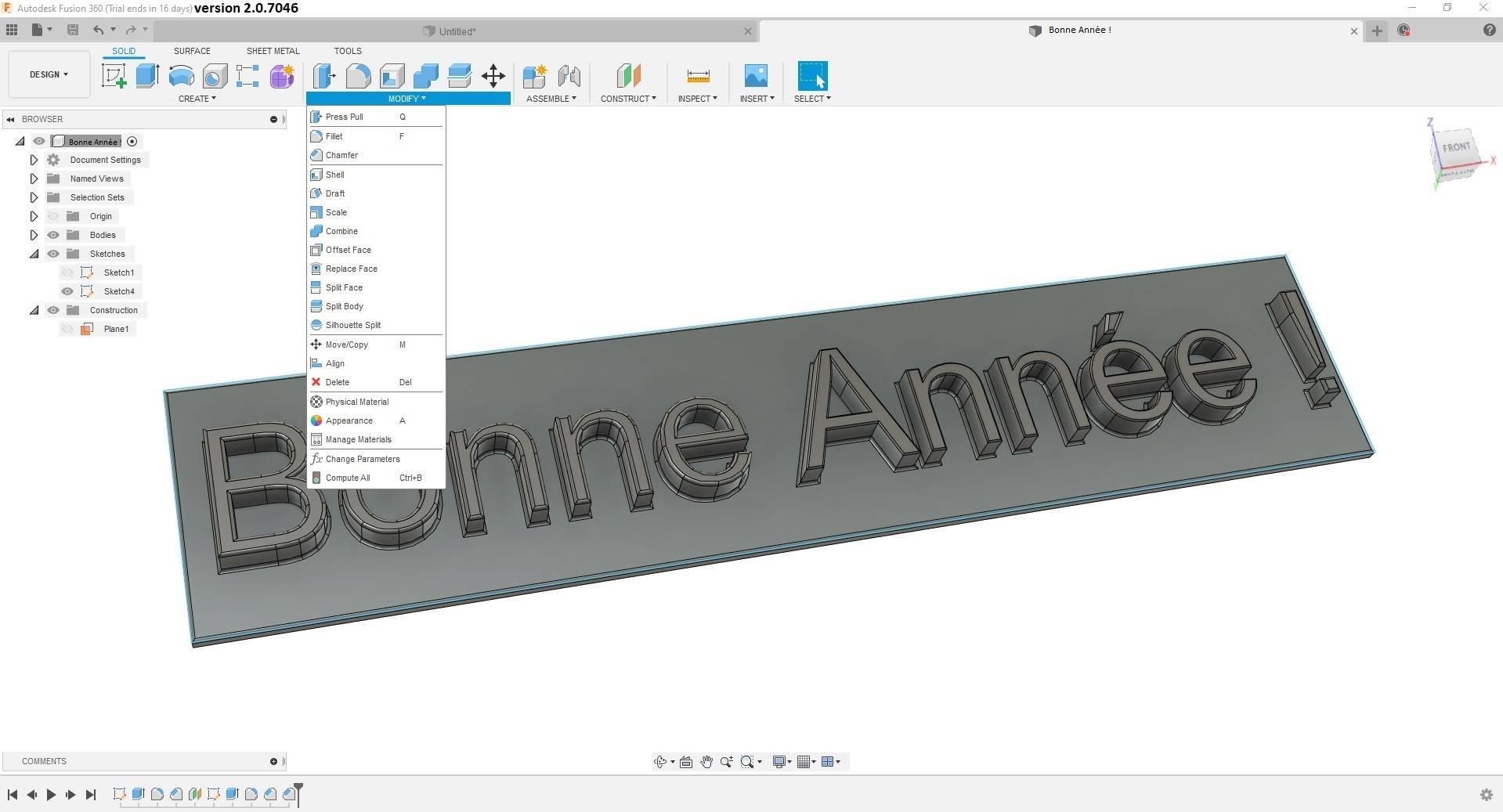1503x812 pixels.
Task: Click the Insert image toolbar icon
Action: (x=756, y=76)
